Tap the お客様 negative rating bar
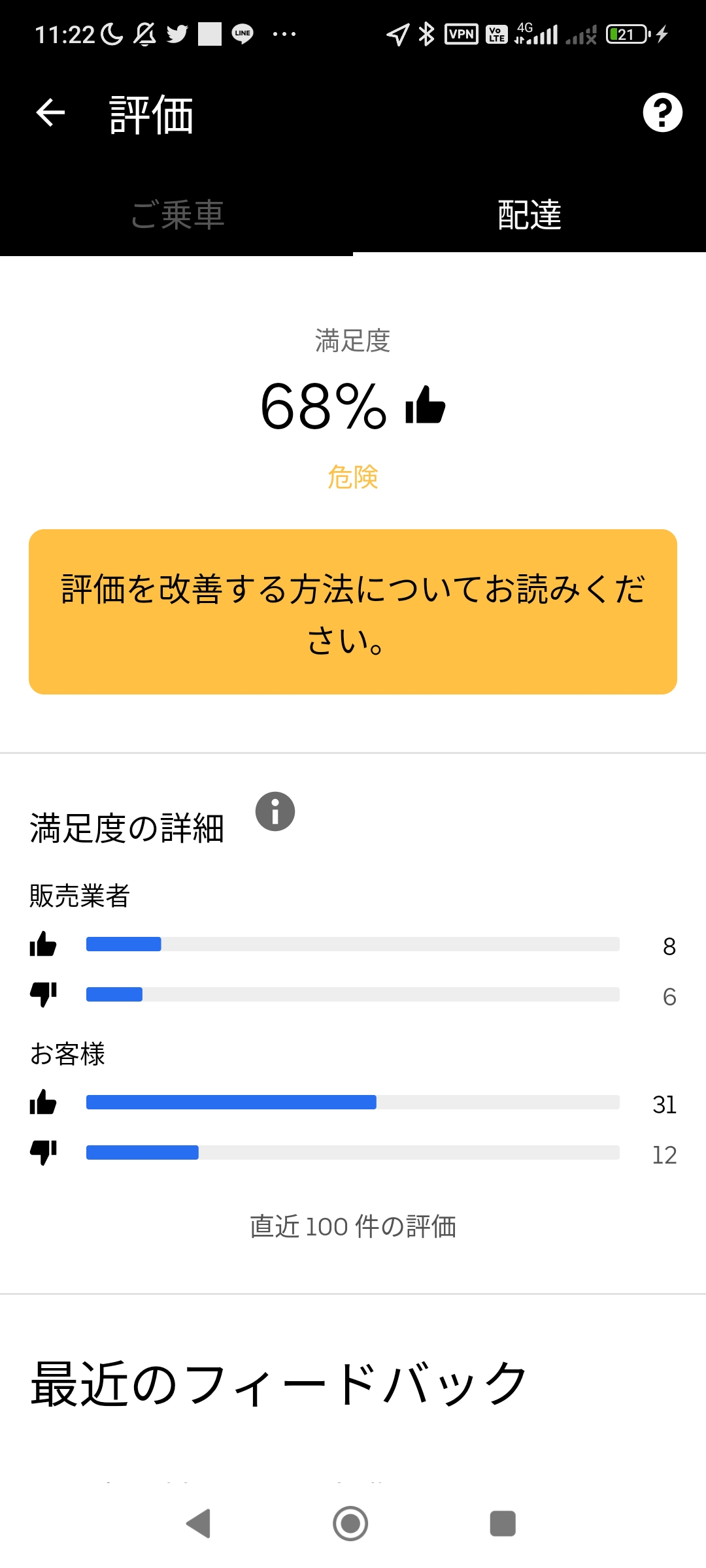706x1568 pixels. coord(352,1152)
